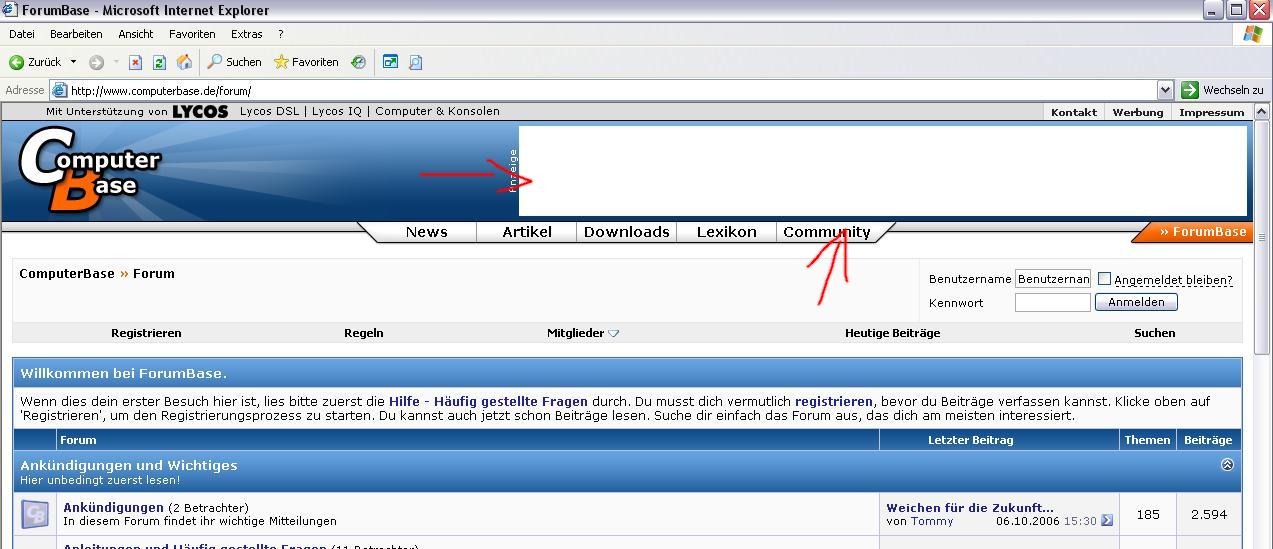Click the IE page icon in address bar
1273x549 pixels.
(60, 90)
